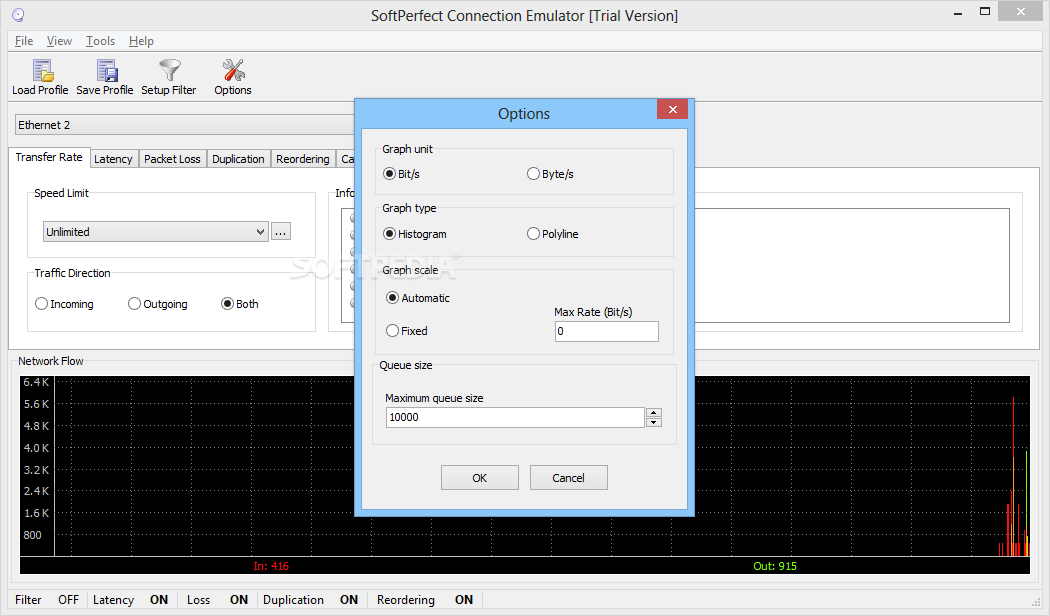The height and width of the screenshot is (616, 1050).
Task: Select Bit/s graph unit
Action: pos(402,174)
